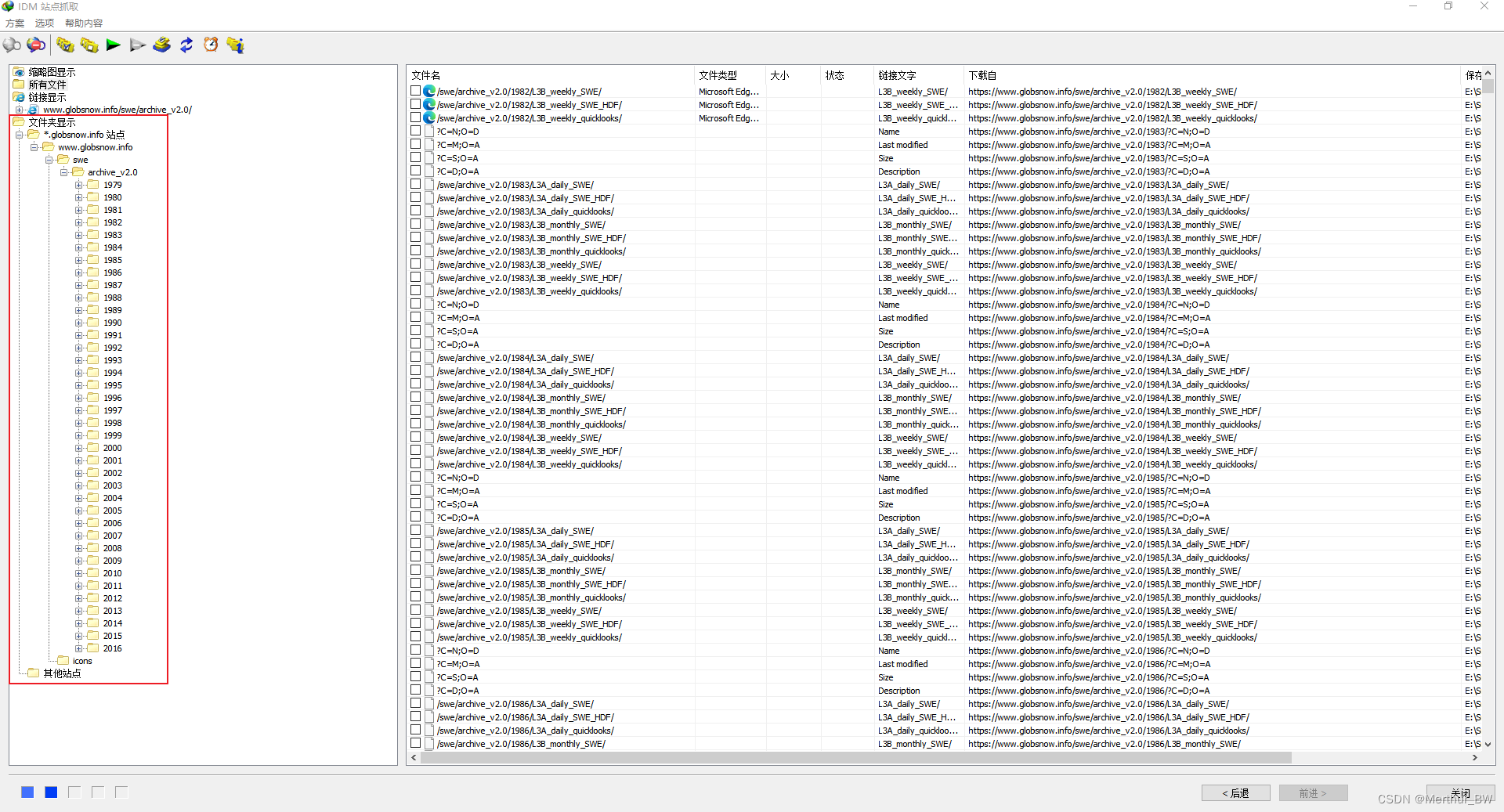Click the swe folder icon in tree
1504x812 pixels.
[63, 160]
